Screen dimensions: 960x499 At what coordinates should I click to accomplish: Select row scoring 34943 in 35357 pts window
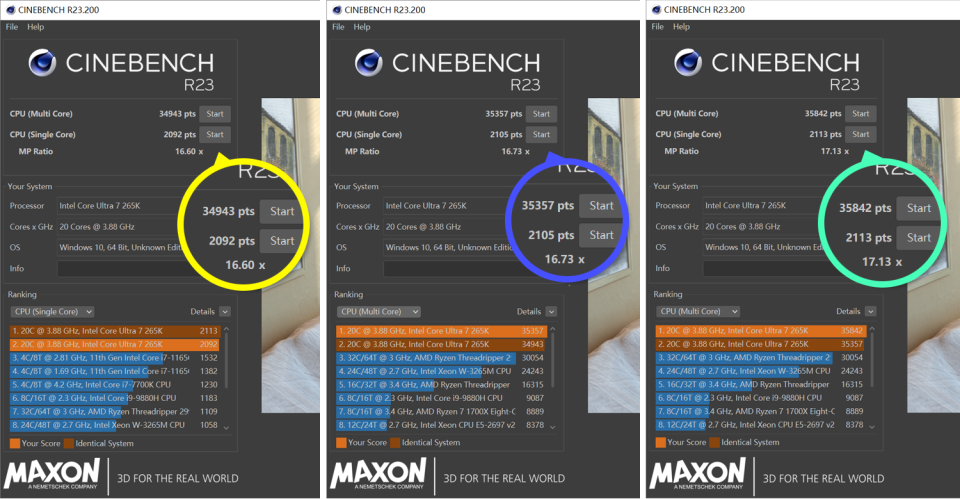pos(441,344)
